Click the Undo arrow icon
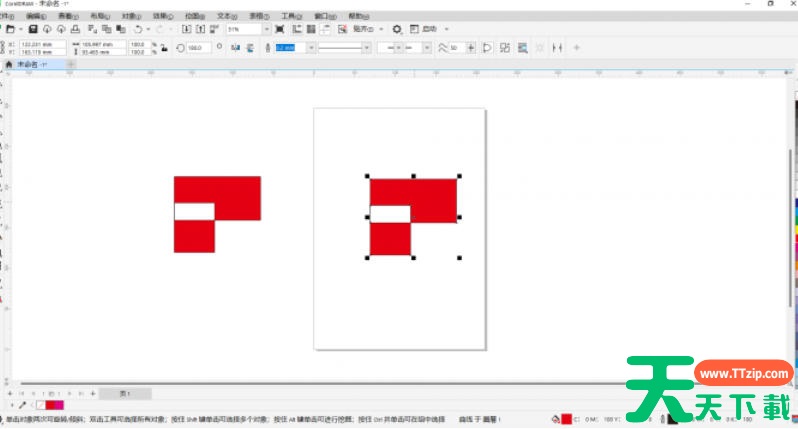798x429 pixels. click(137, 30)
